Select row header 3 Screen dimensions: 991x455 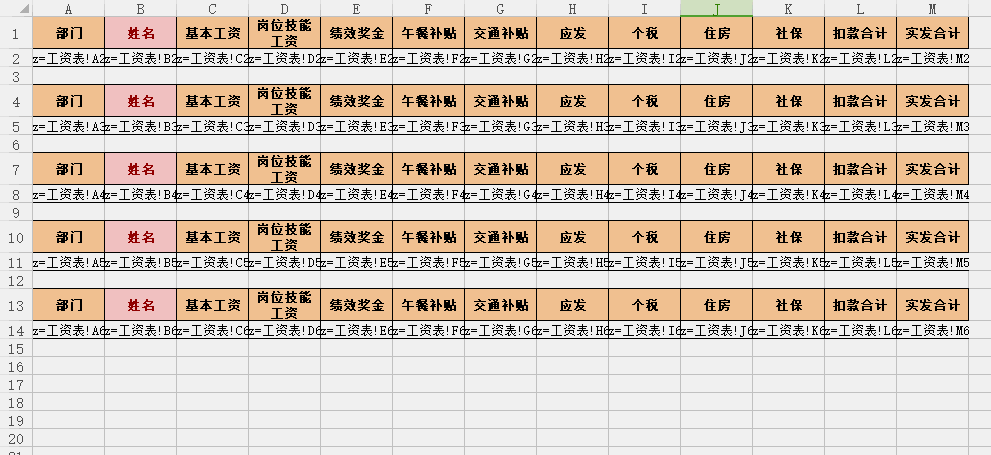click(x=16, y=77)
